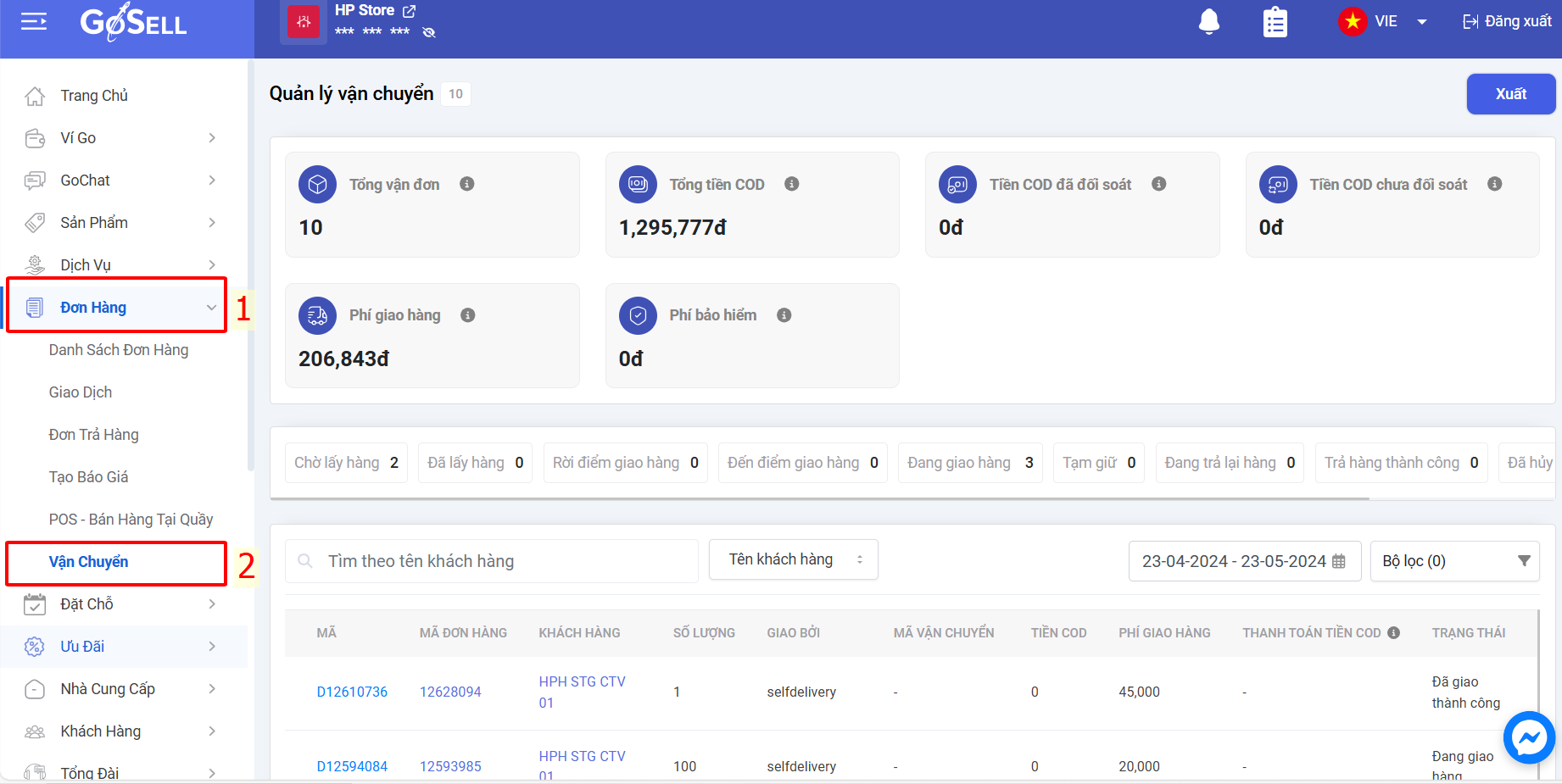The width and height of the screenshot is (1562, 784).
Task: Click the Sản Phẩm tag icon
Action: point(35,223)
